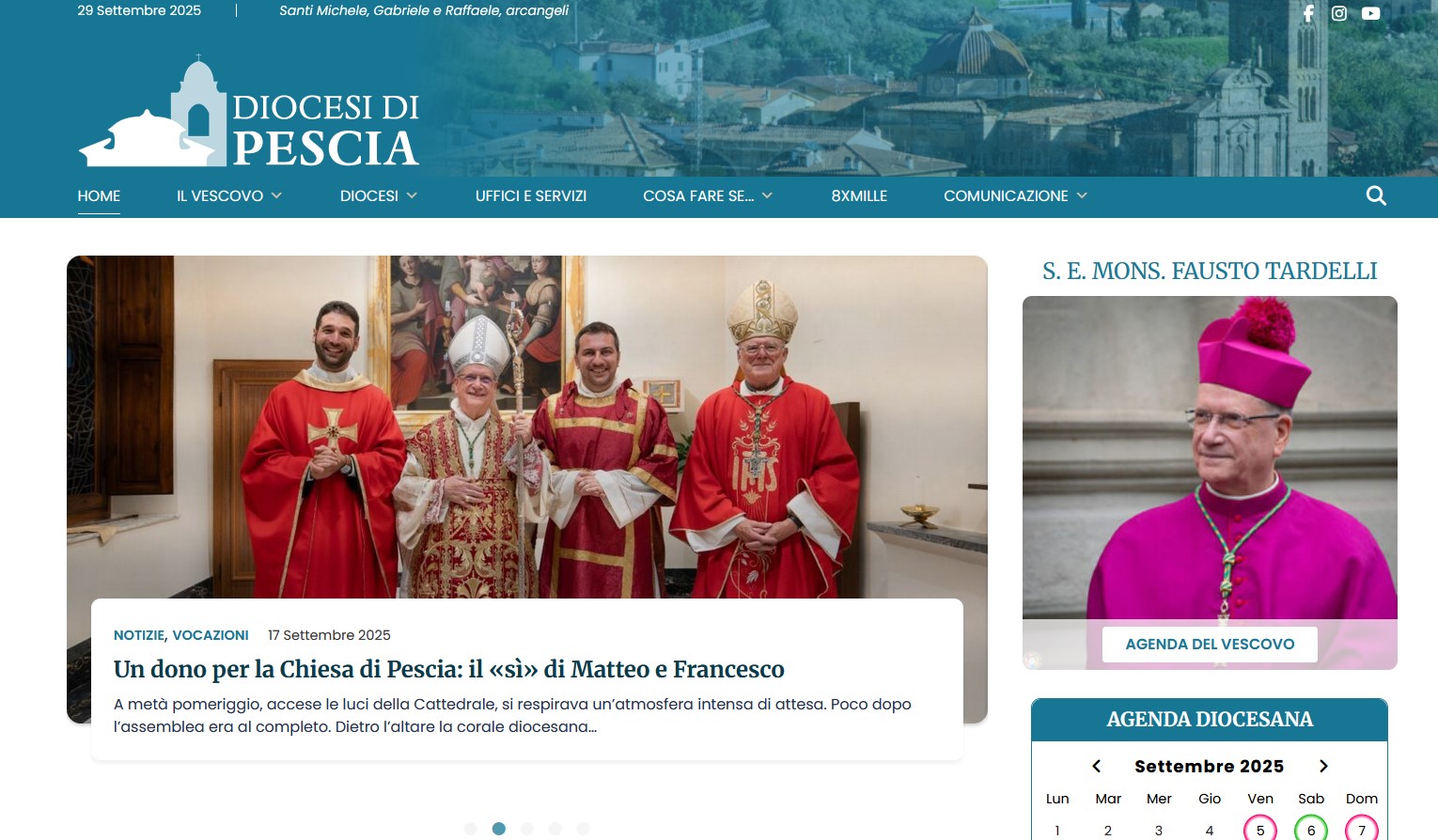Open the YouTube social icon

(1371, 13)
